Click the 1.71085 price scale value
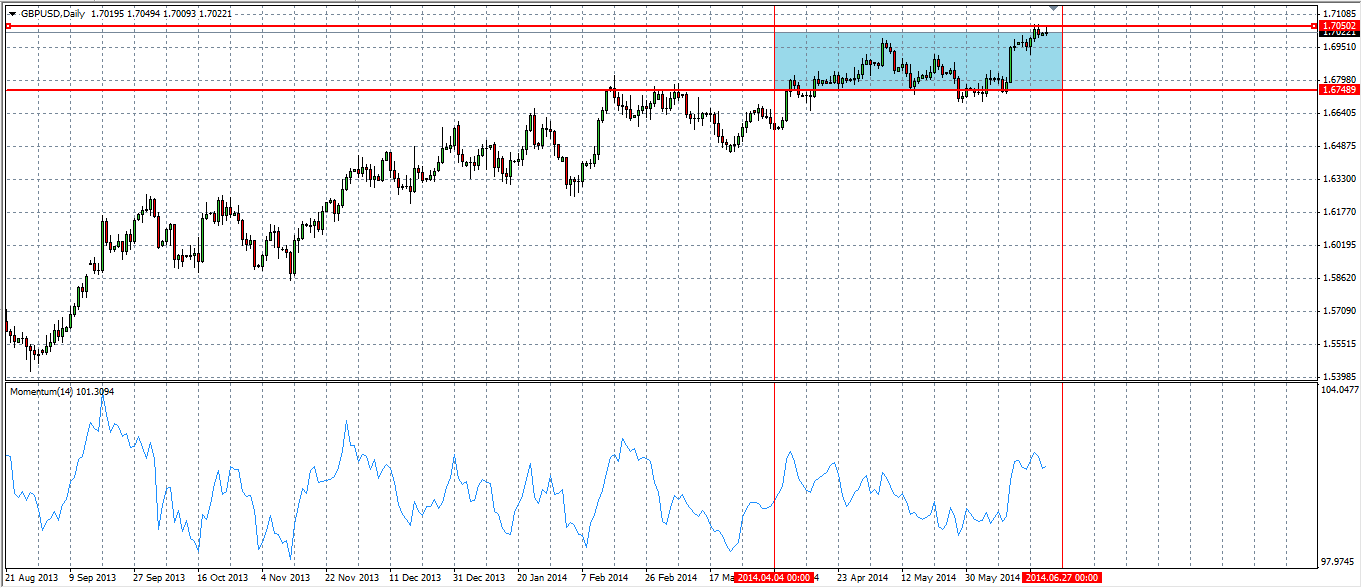 pos(1338,13)
